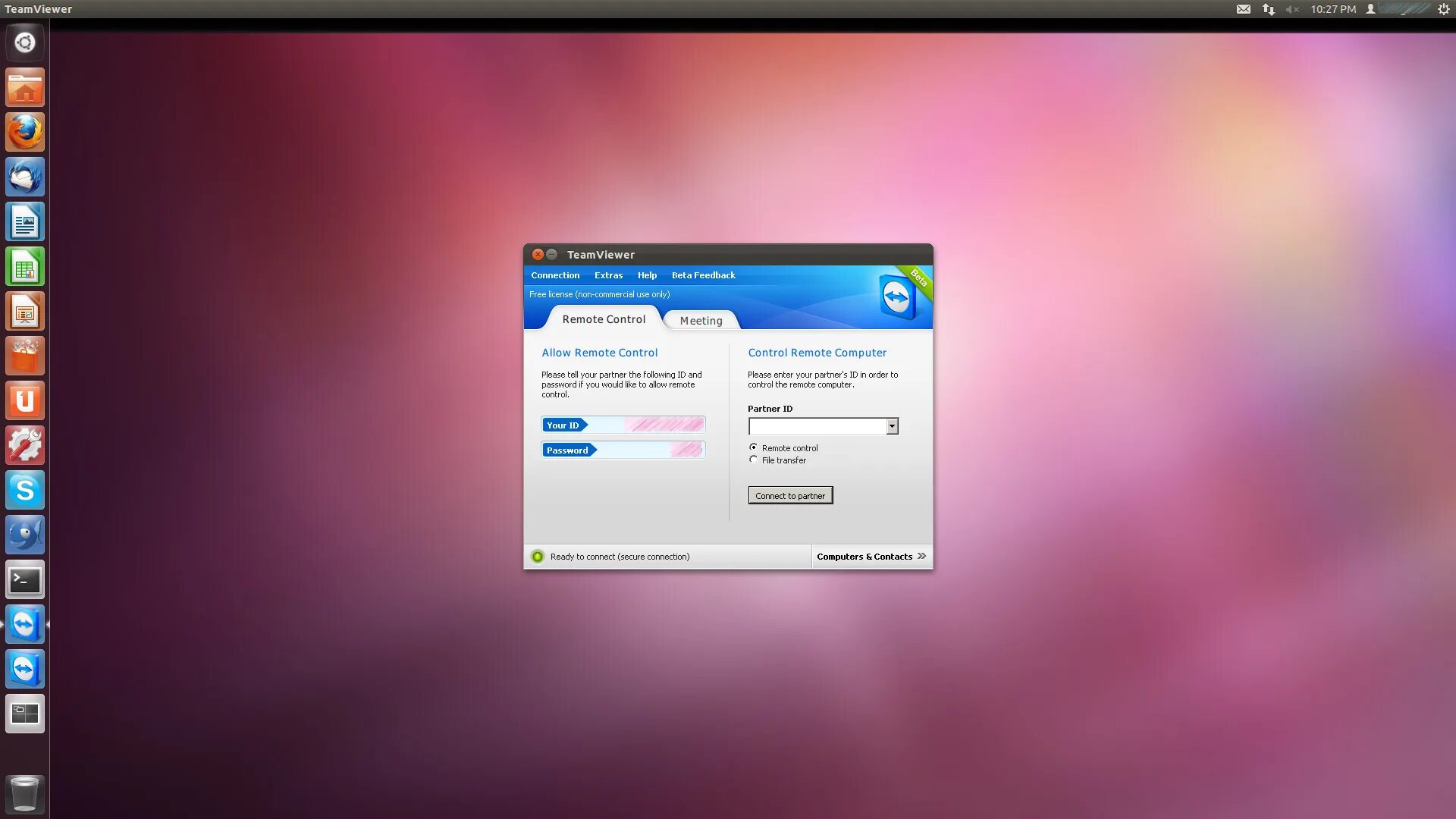The width and height of the screenshot is (1456, 819).
Task: Open the Connection menu
Action: tap(555, 275)
